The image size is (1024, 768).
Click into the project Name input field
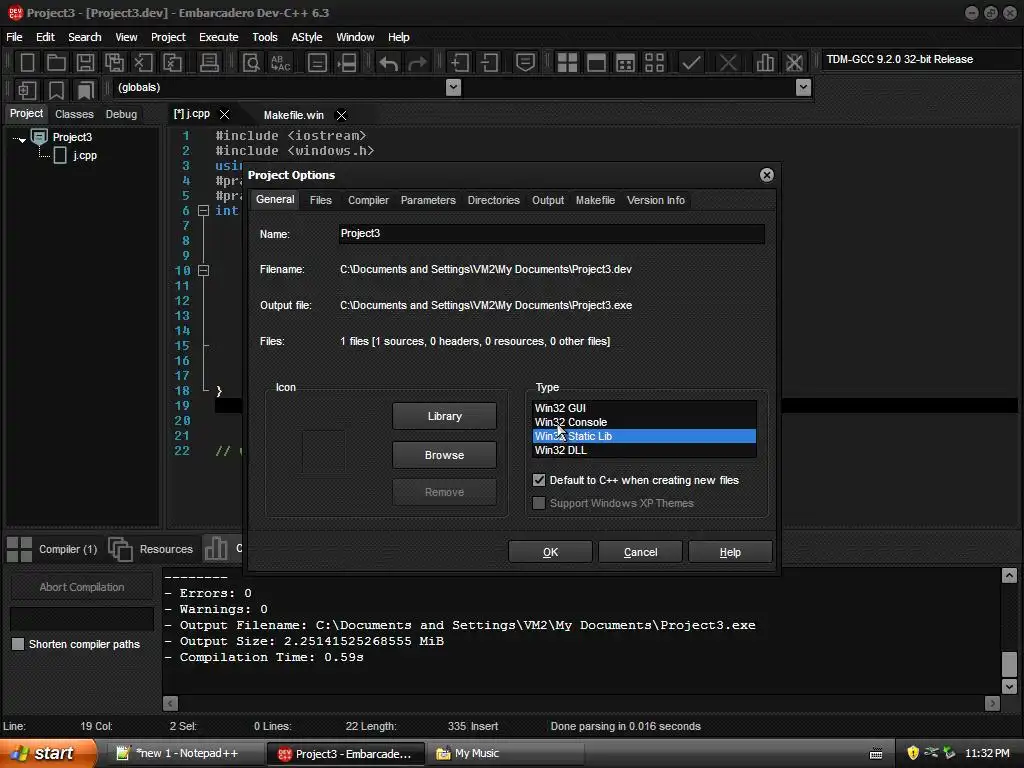(551, 234)
